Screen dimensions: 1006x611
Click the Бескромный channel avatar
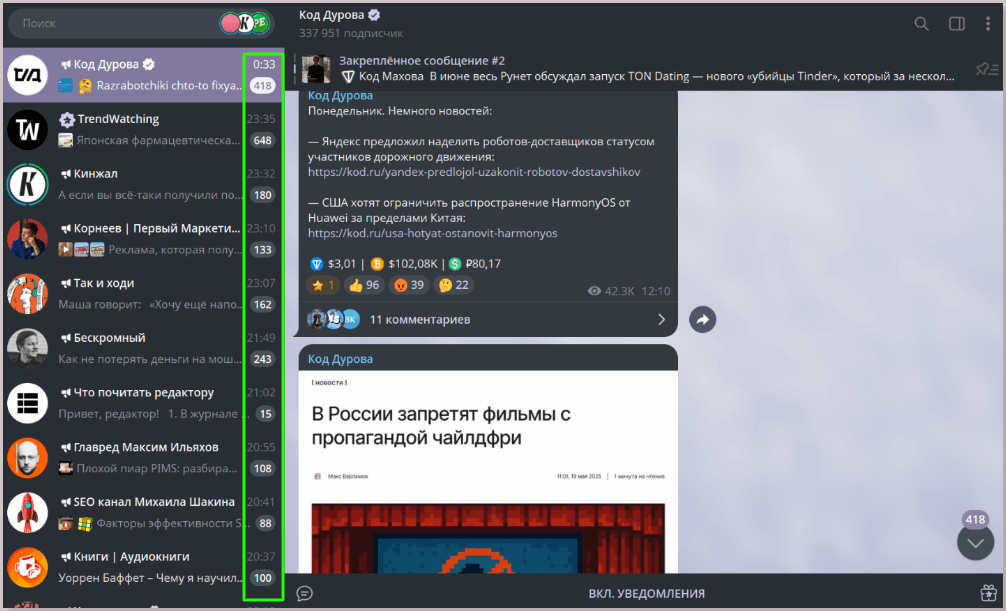(28, 349)
